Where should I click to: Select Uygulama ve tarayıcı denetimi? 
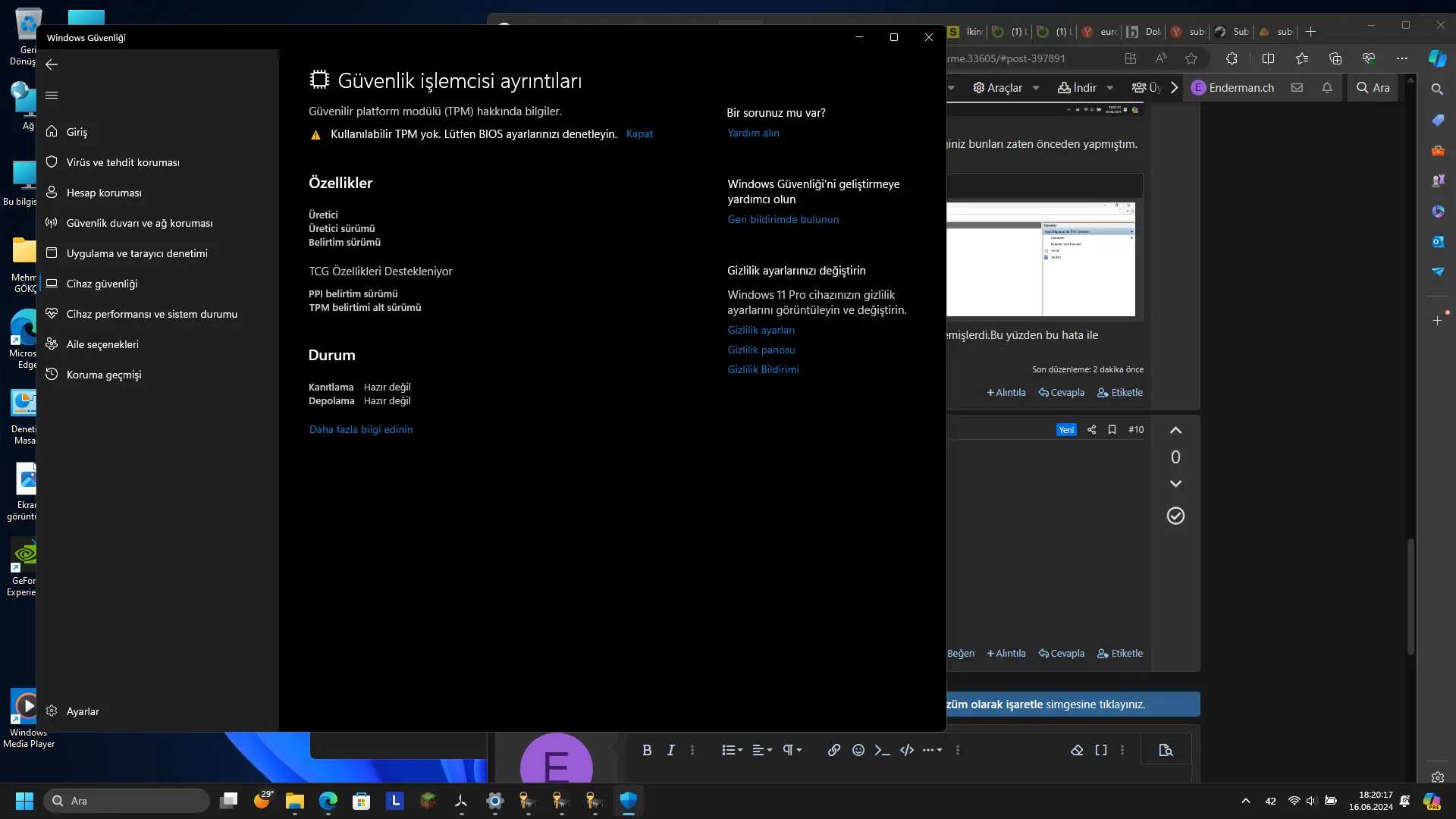pos(158,253)
